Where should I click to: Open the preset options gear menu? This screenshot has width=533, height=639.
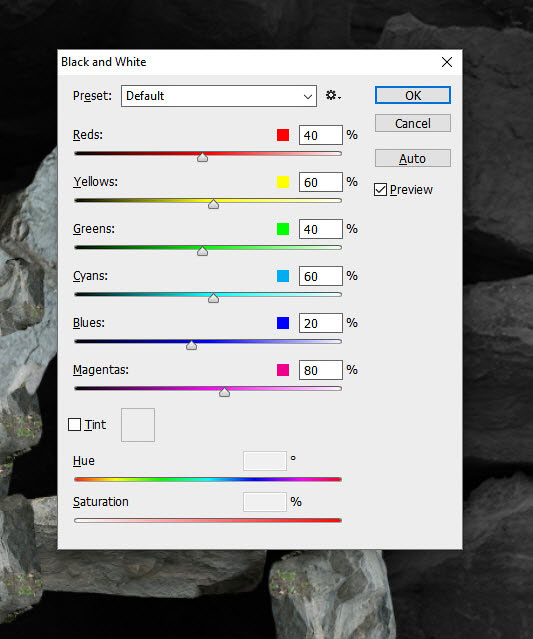pos(333,95)
